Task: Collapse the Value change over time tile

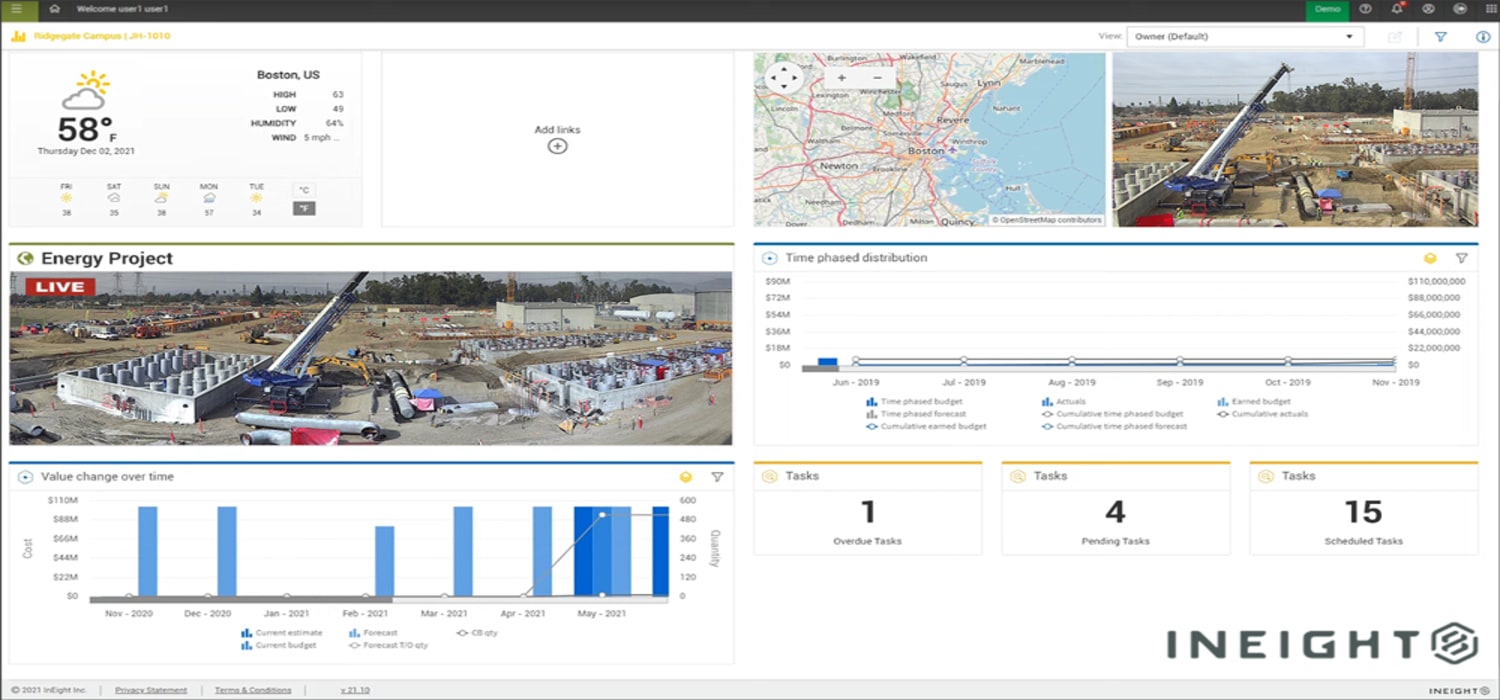Action: pyautogui.click(x=26, y=477)
